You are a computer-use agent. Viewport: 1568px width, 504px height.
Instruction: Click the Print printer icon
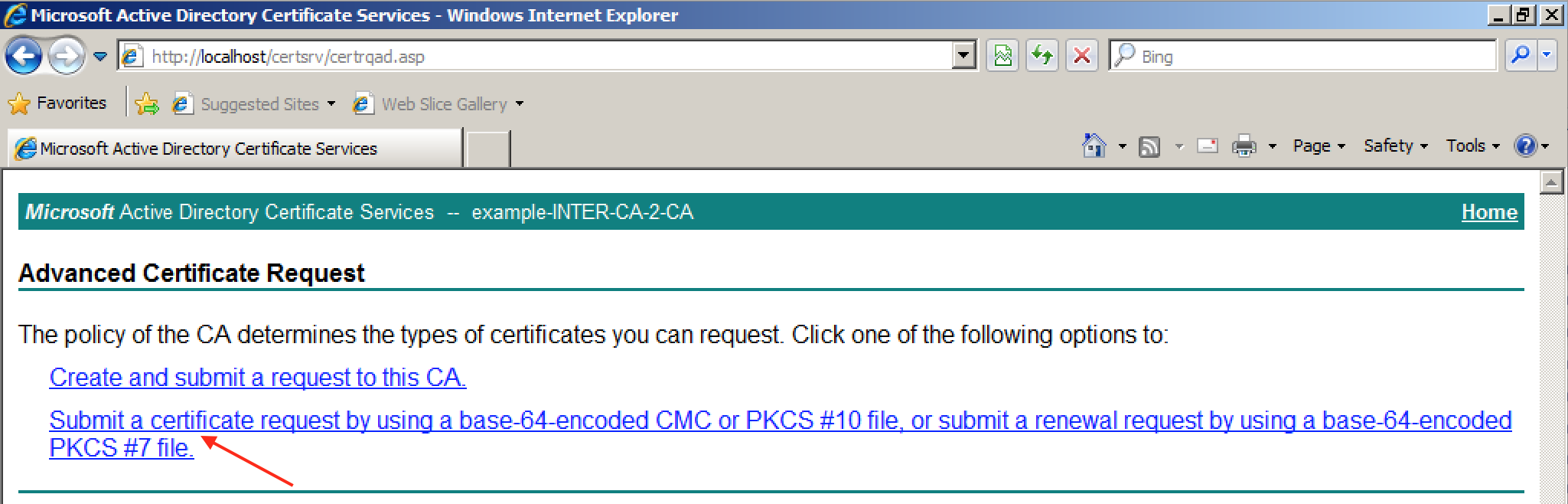point(1244,146)
